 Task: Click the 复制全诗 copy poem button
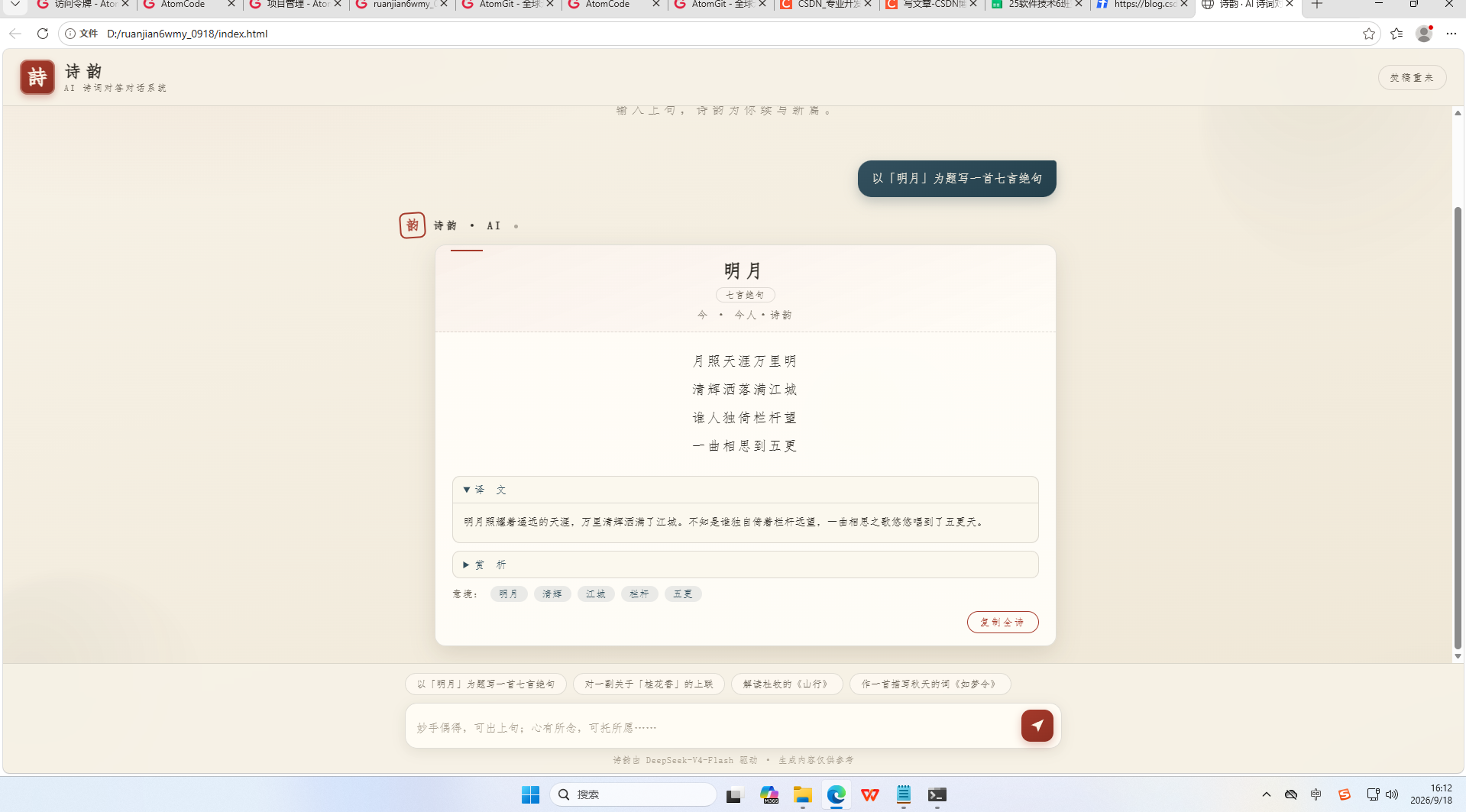pyautogui.click(x=1002, y=622)
